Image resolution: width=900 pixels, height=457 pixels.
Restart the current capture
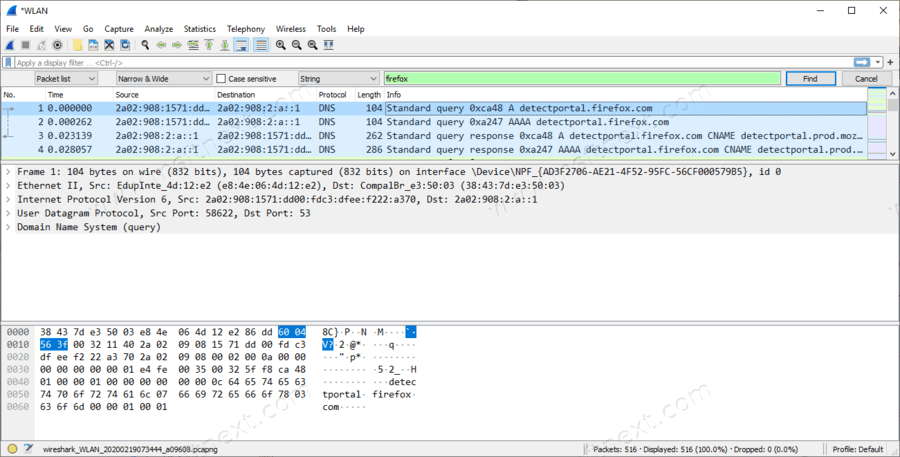pos(41,45)
